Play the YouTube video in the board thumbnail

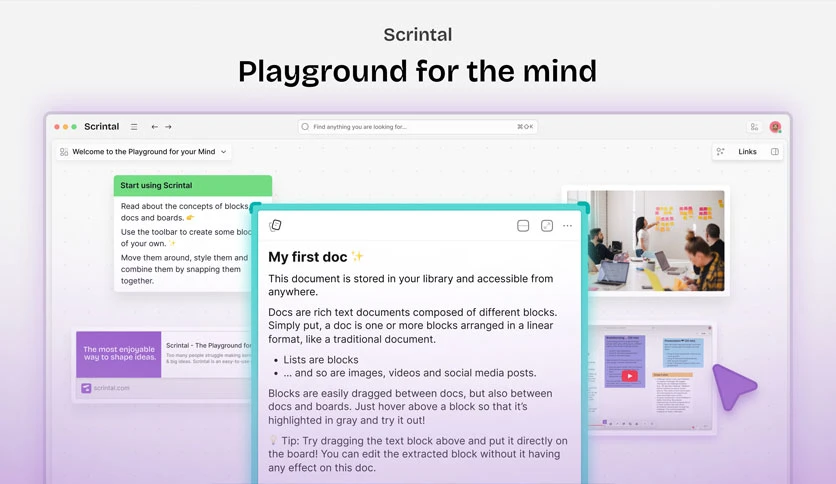pyautogui.click(x=629, y=376)
